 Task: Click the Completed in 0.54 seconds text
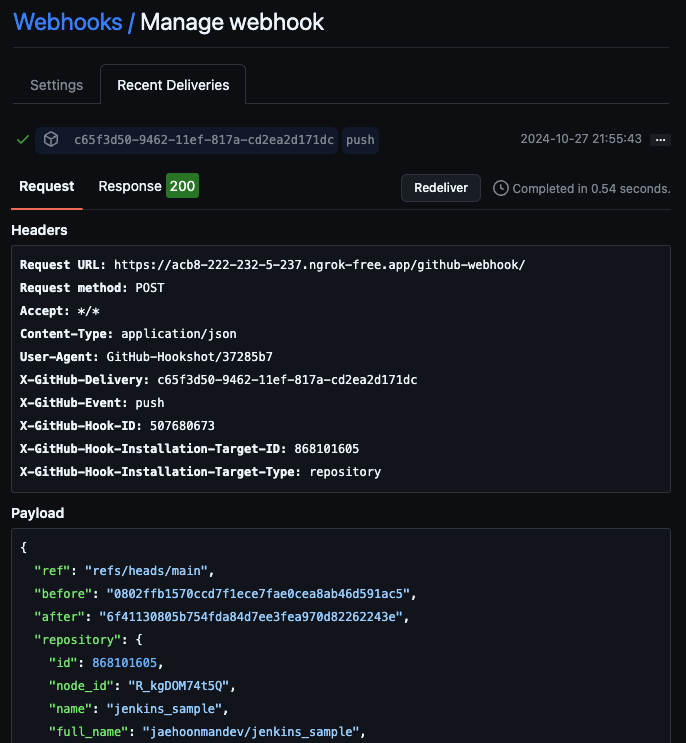[x=591, y=189]
